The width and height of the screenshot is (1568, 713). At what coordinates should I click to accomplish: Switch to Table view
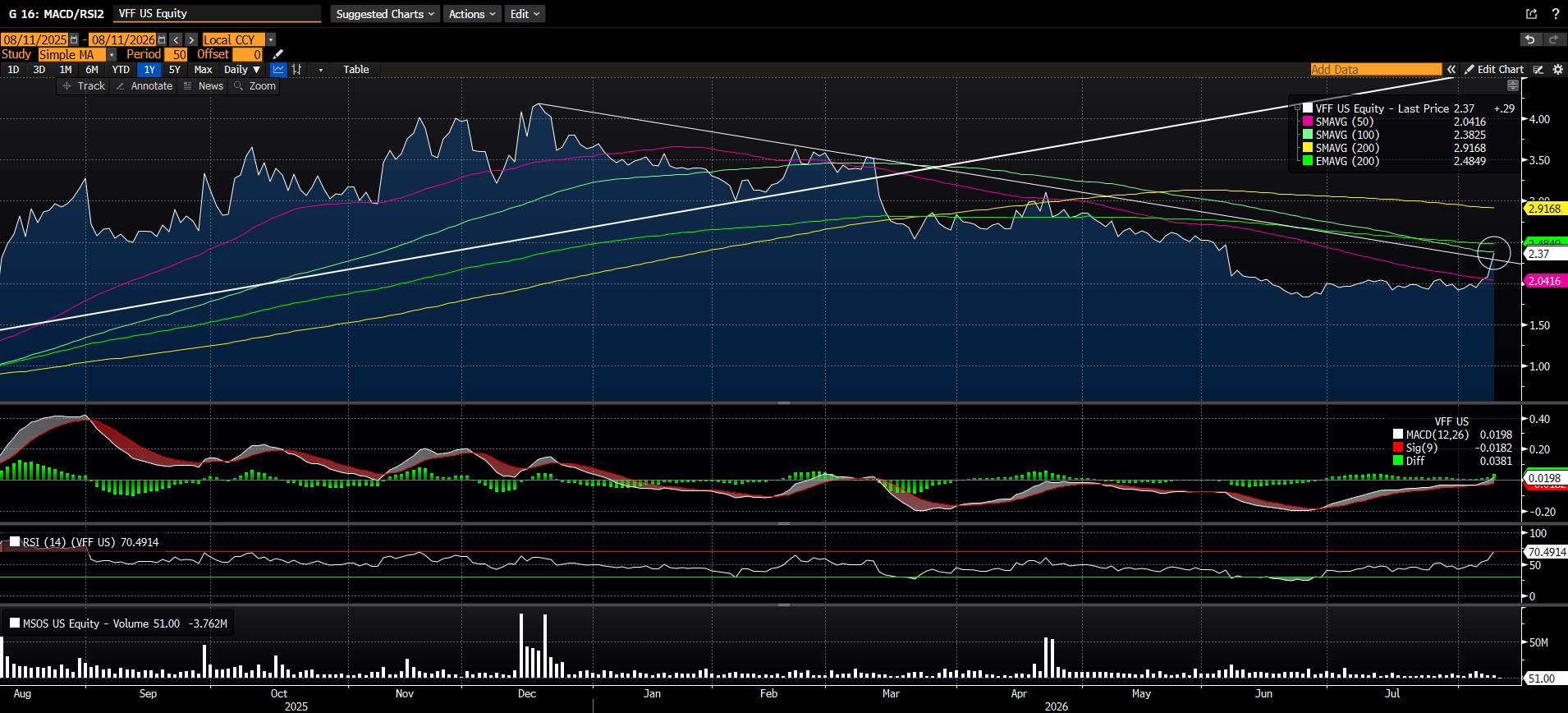click(x=356, y=70)
